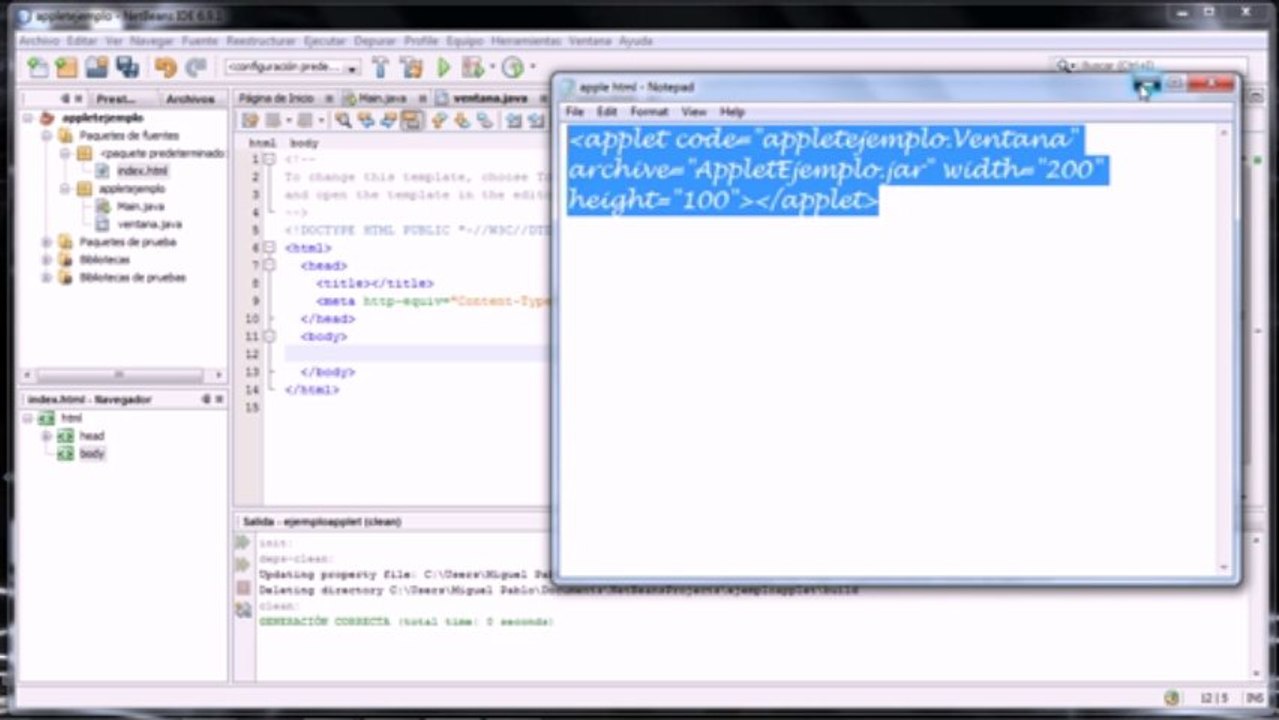Click the Ant settings icon in output panel
This screenshot has width=1279, height=720.
pos(243,609)
